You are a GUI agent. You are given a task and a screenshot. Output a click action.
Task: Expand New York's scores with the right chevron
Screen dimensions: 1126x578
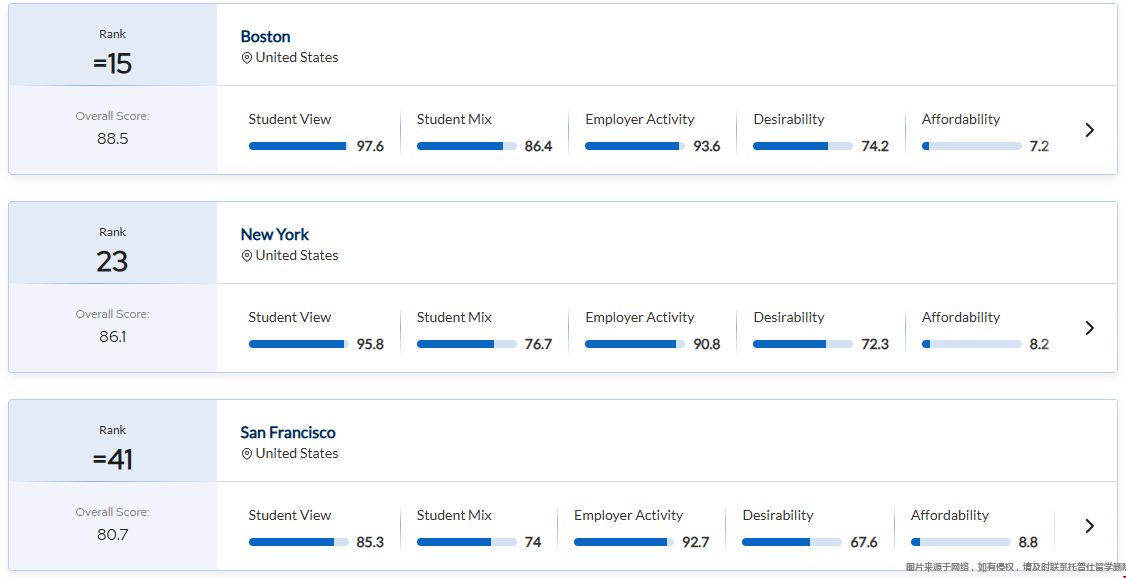(1089, 328)
